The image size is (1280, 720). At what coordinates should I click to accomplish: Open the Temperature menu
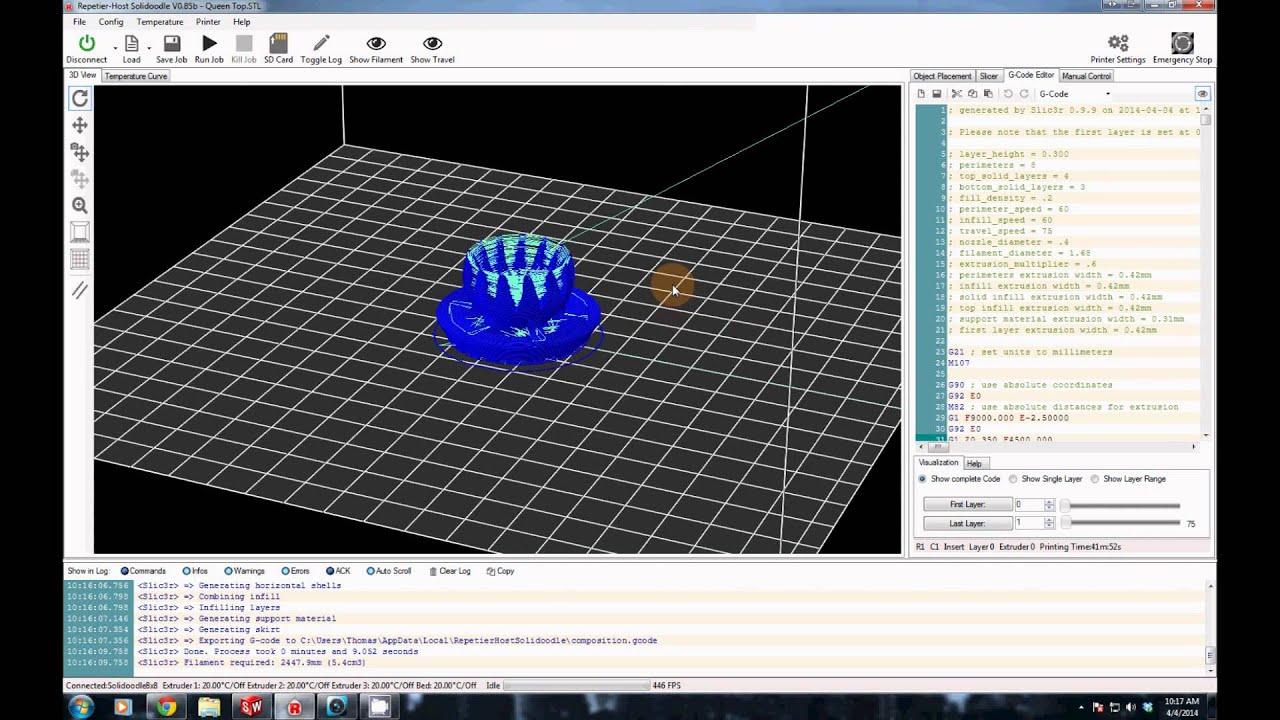pyautogui.click(x=160, y=22)
